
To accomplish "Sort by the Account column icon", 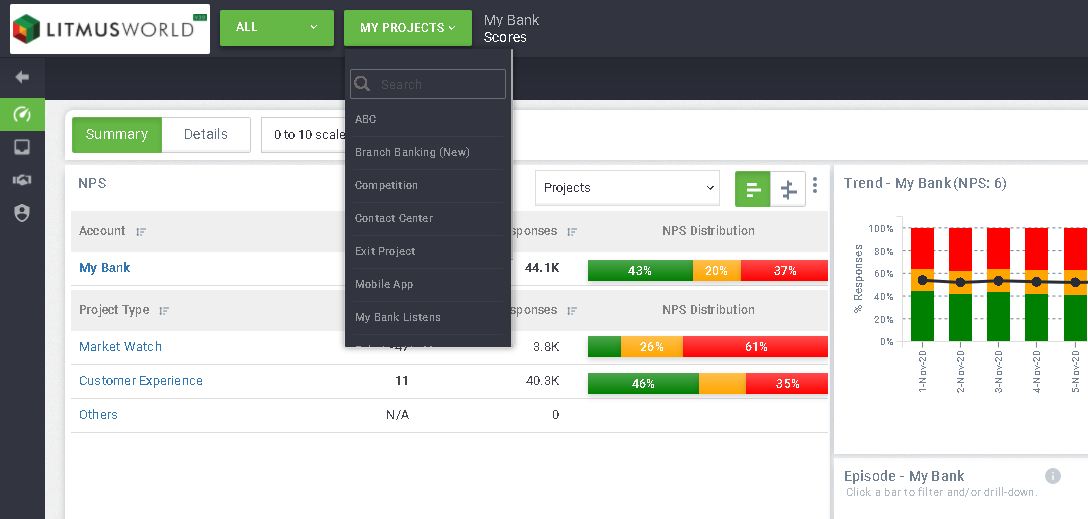I will pos(141,232).
